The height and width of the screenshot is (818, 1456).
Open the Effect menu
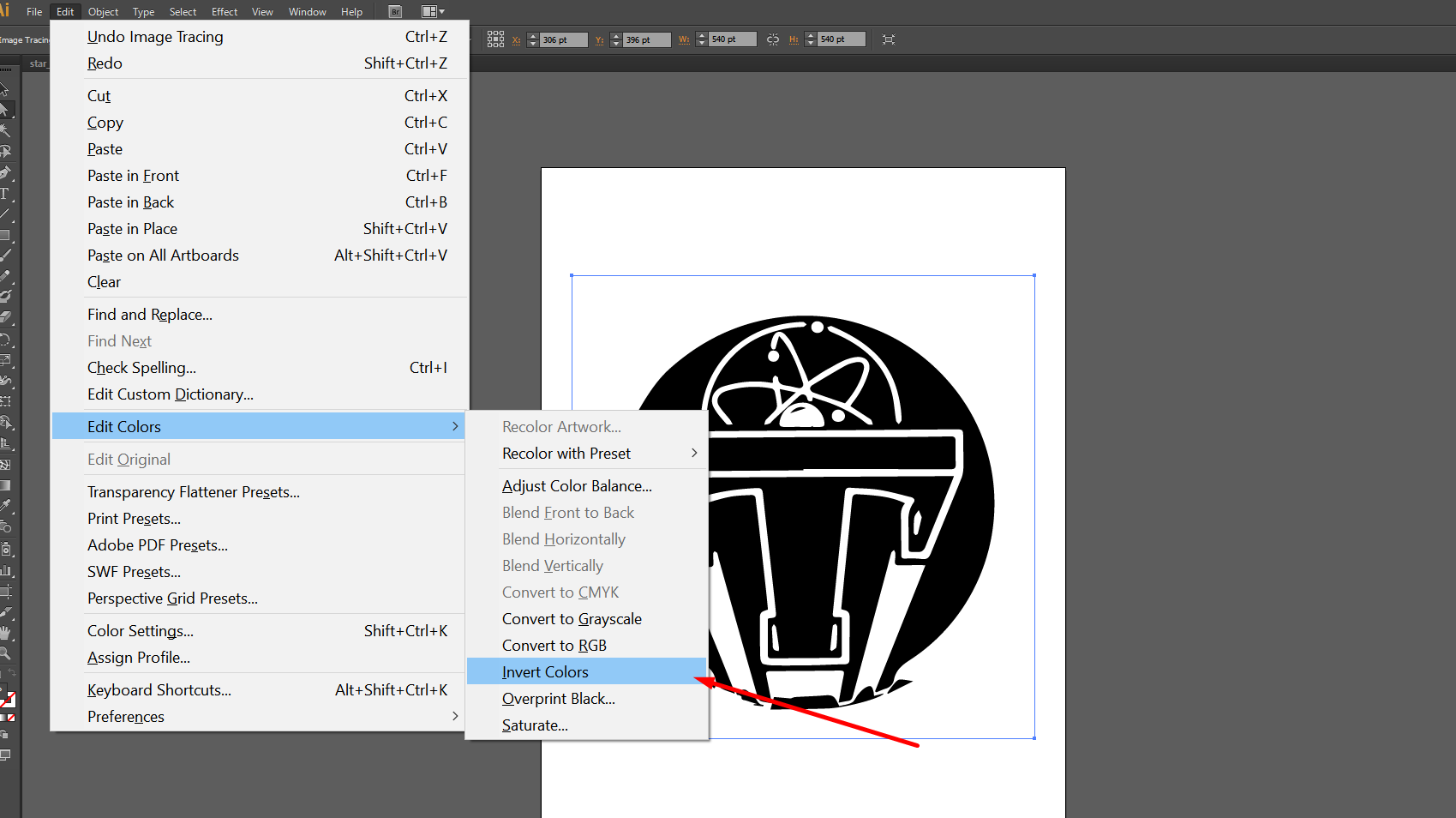pos(225,12)
